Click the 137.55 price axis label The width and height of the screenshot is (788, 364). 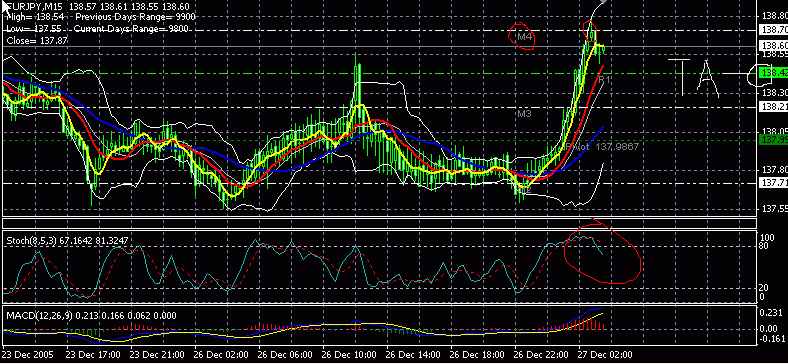tap(773, 208)
